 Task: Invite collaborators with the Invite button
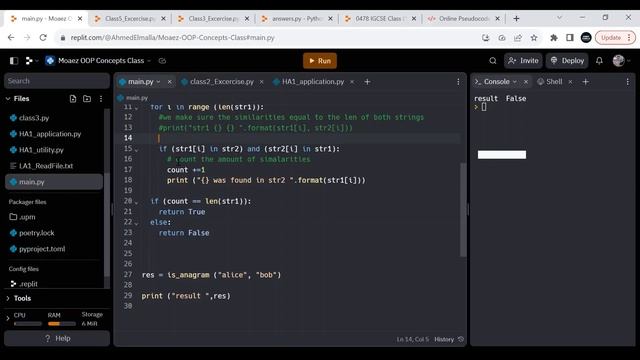(x=523, y=61)
